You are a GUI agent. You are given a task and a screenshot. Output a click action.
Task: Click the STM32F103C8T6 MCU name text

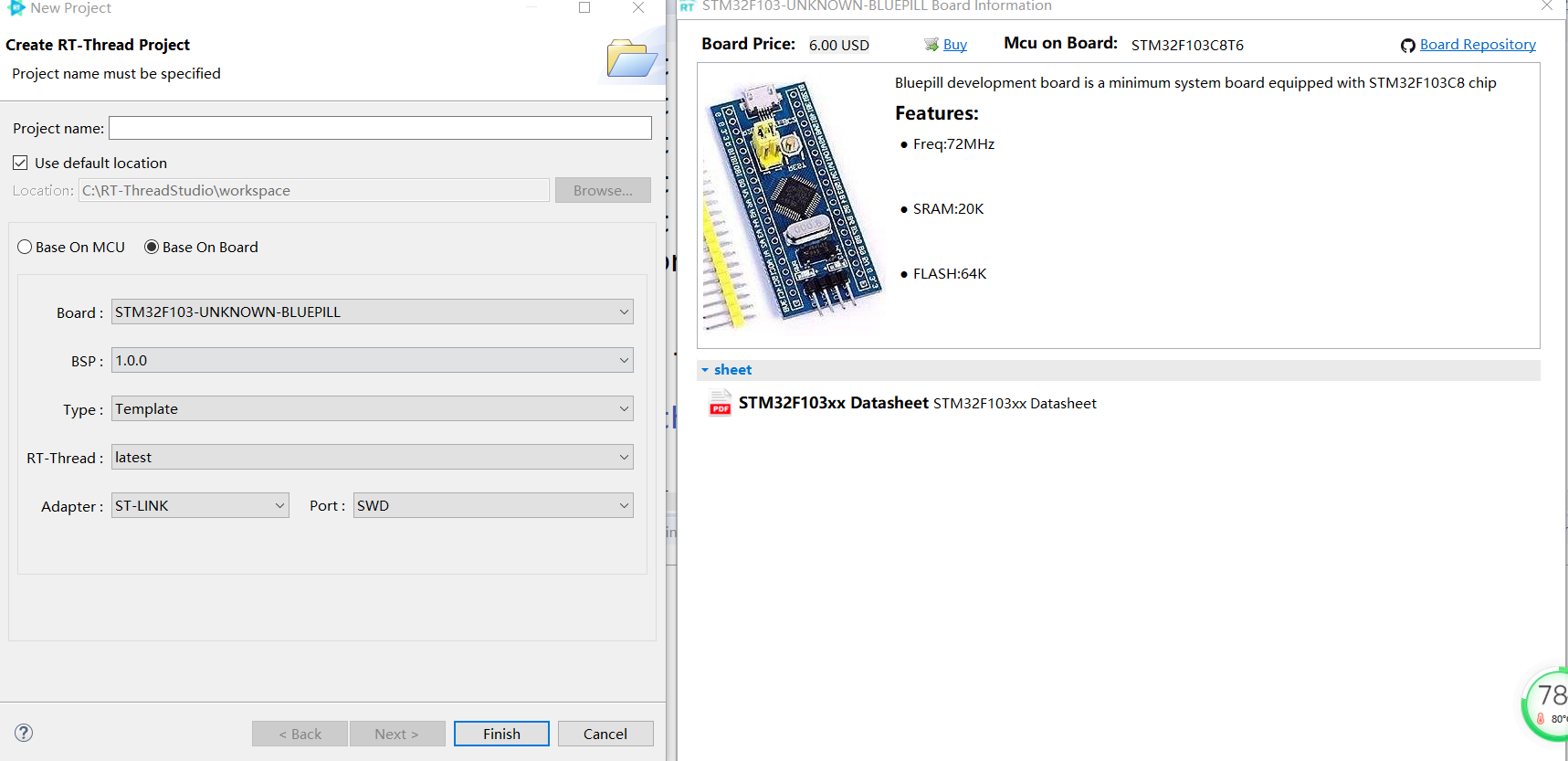pyautogui.click(x=1187, y=45)
